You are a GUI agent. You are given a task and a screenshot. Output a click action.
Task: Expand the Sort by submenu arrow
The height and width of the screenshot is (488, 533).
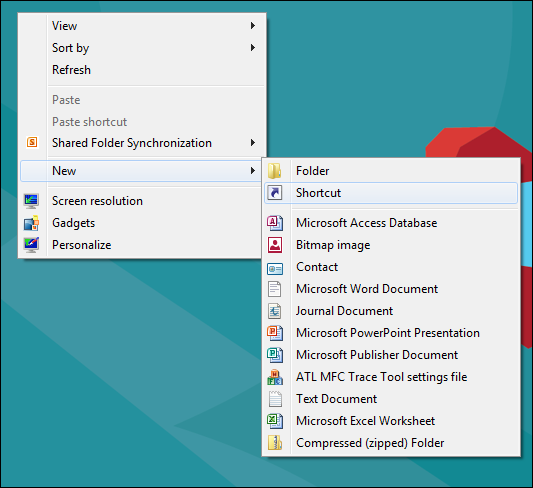(x=253, y=48)
